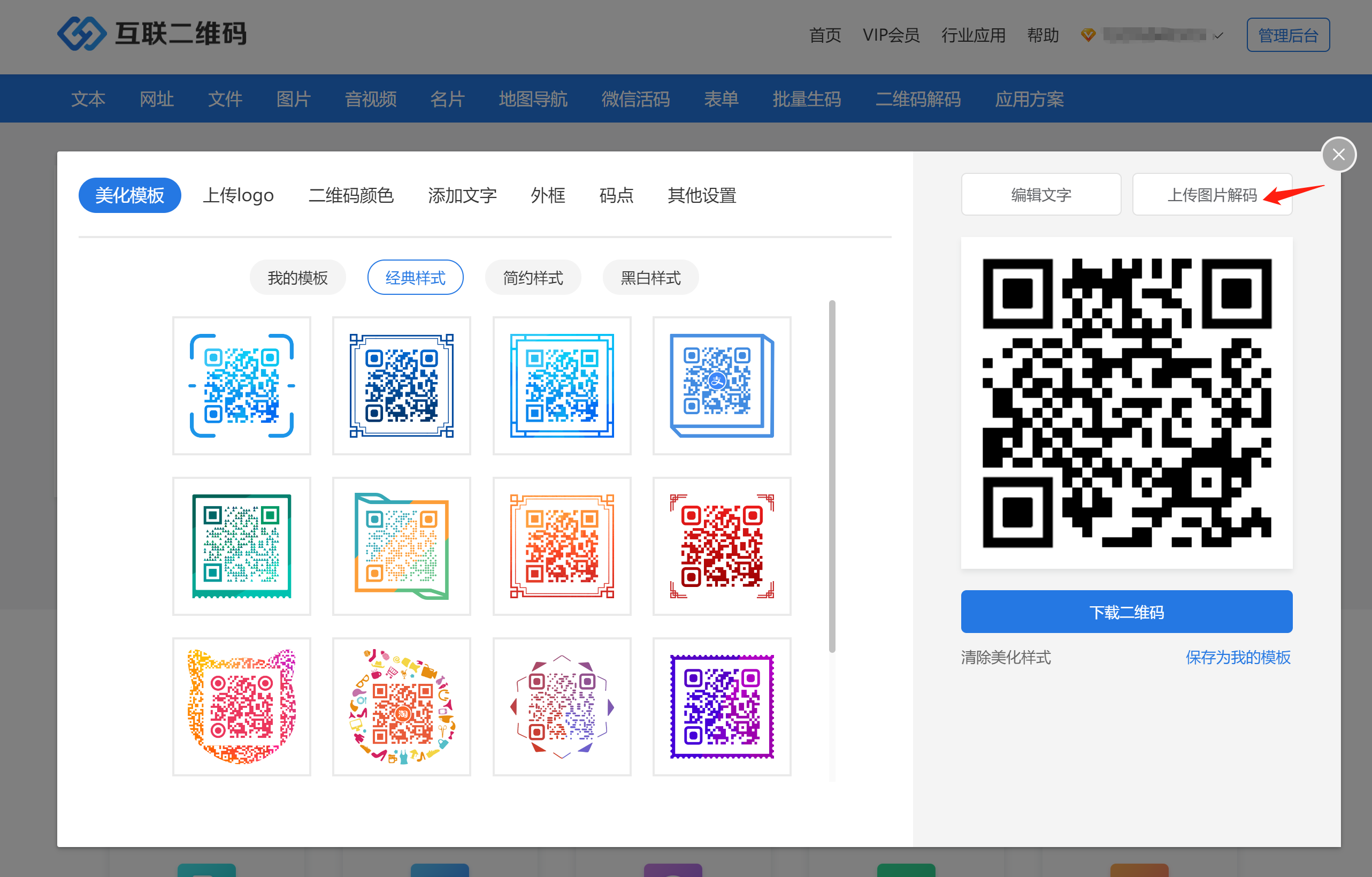Screen dimensions: 1372x877
Task: Open the 文件 navigation tab
Action: 225,99
